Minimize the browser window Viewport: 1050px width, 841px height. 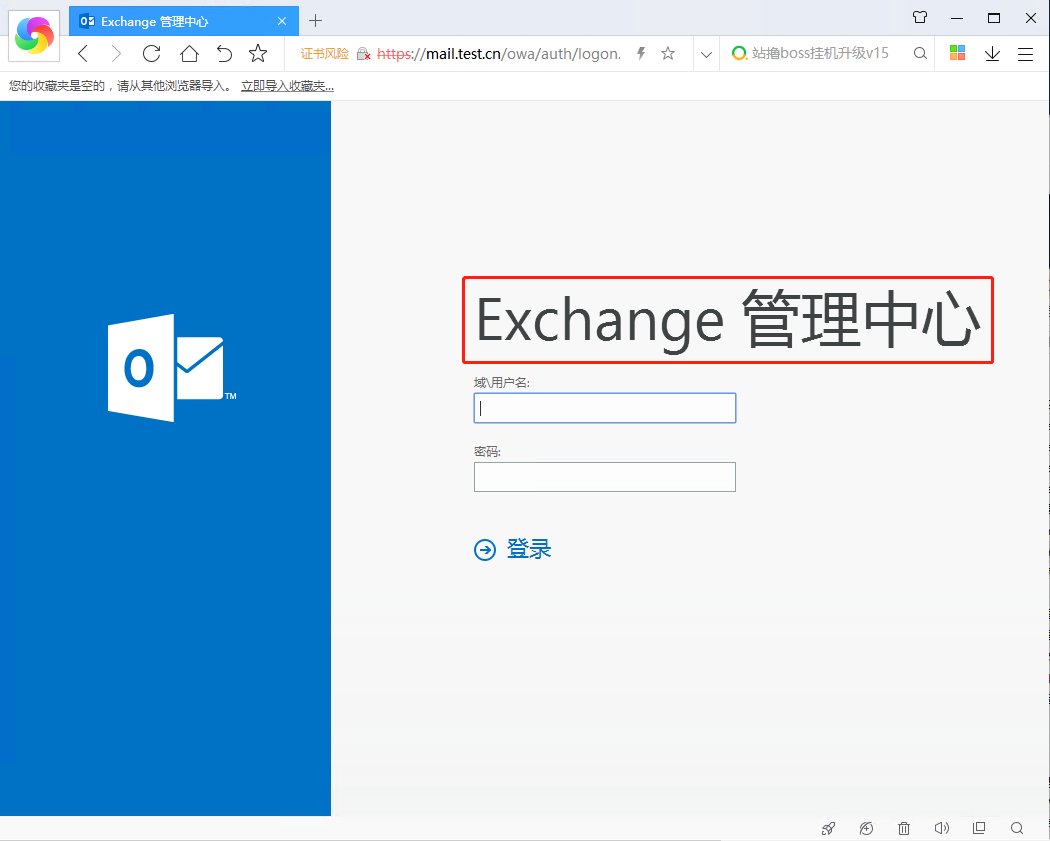coord(957,18)
